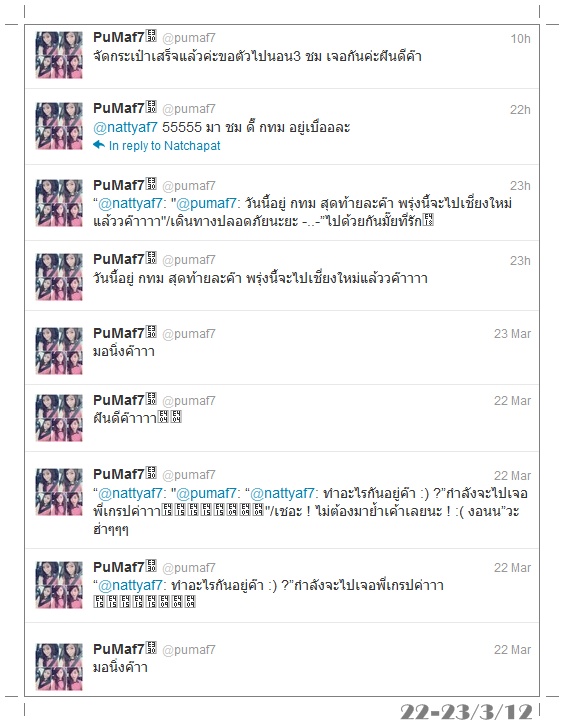
Task: Click the avatar of the 23 Mar tweet
Action: tap(59, 351)
